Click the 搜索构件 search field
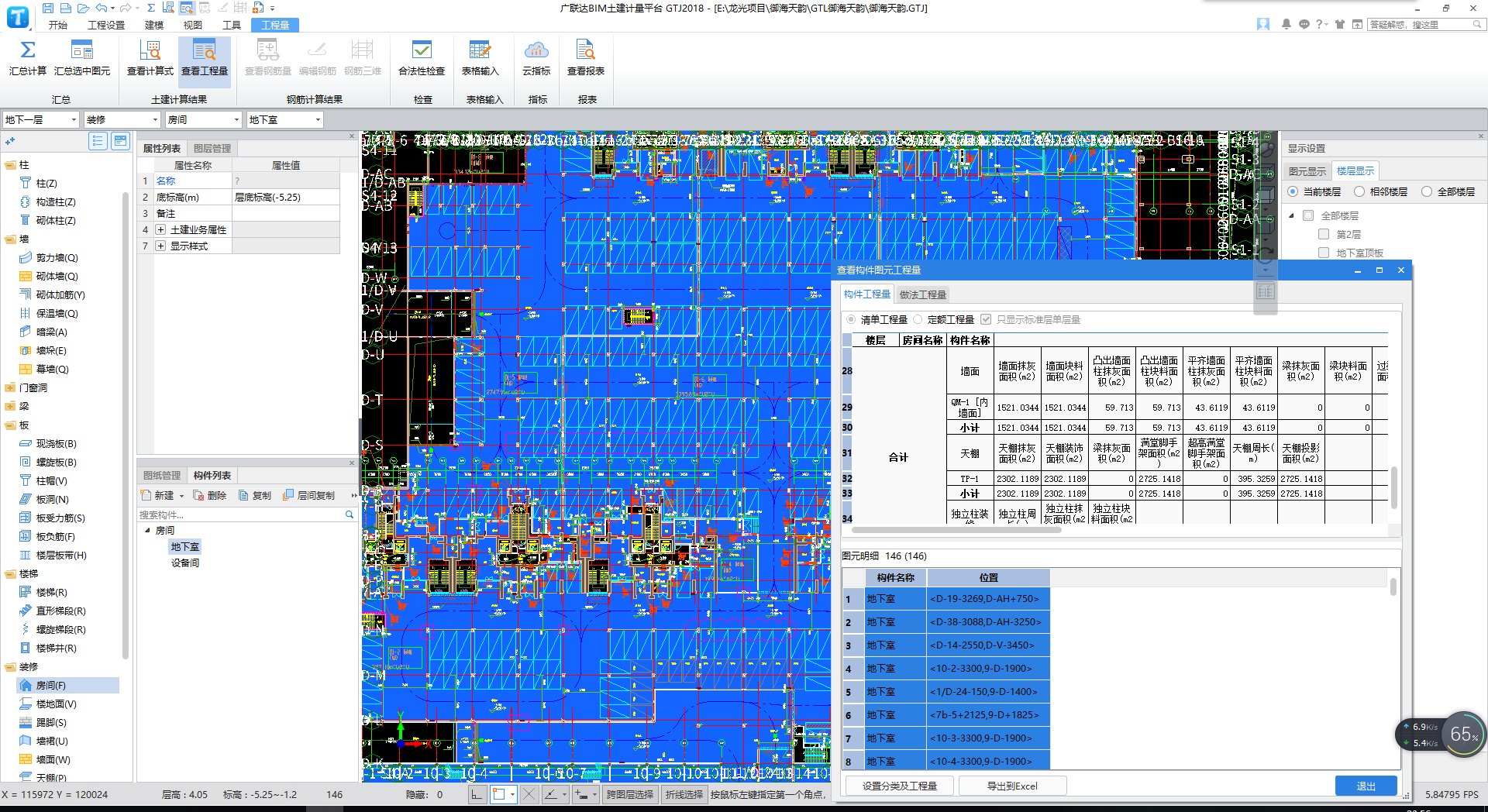 point(240,514)
